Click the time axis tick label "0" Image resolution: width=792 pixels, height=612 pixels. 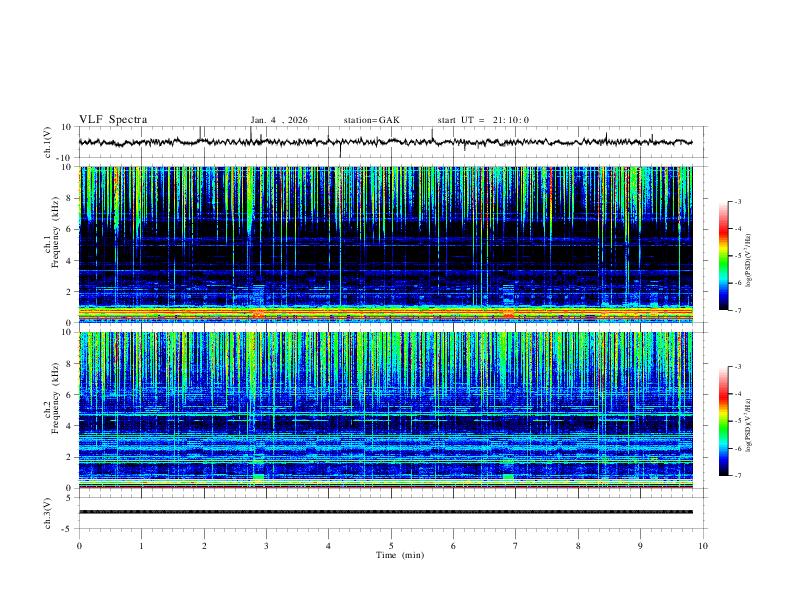(79, 546)
